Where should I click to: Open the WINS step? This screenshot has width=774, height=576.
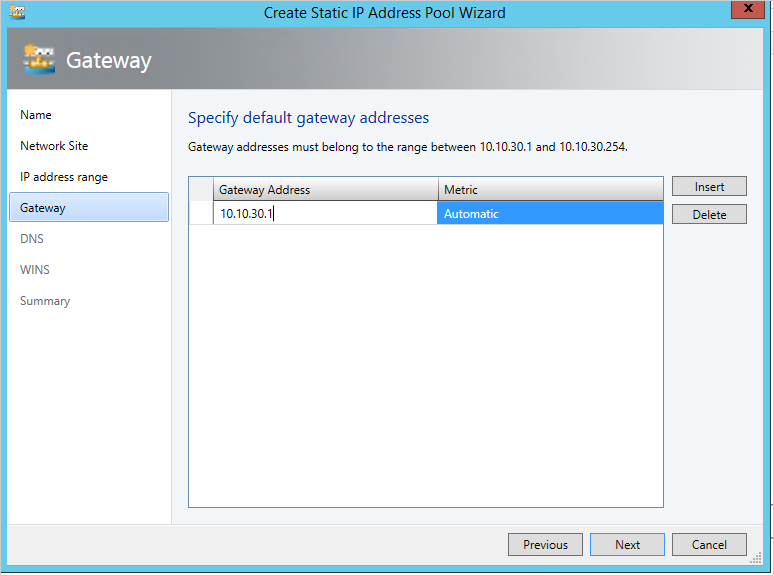(x=35, y=270)
